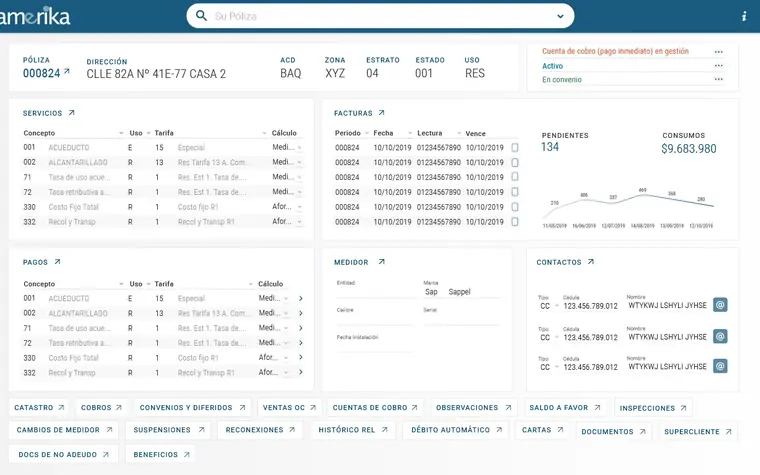This screenshot has height=475, width=760.
Task: Click the Medidor Entidad field
Action: pos(374,289)
